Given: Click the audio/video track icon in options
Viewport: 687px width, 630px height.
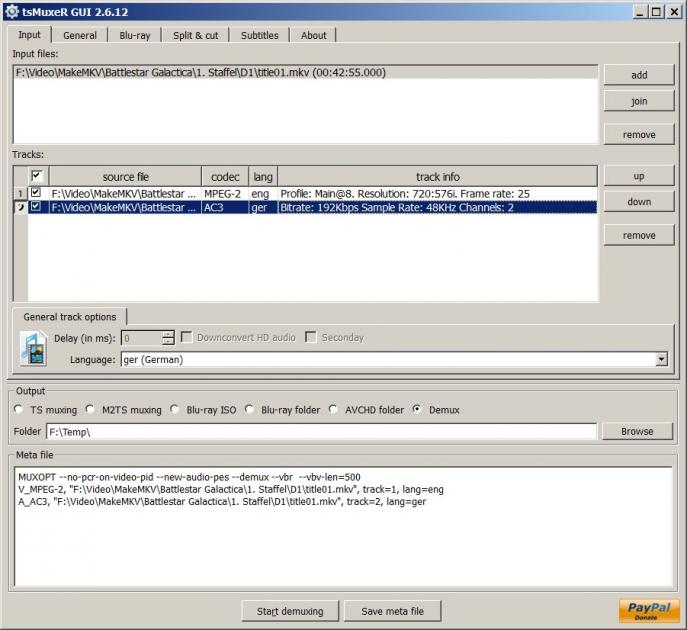Looking at the screenshot, I should pyautogui.click(x=33, y=349).
